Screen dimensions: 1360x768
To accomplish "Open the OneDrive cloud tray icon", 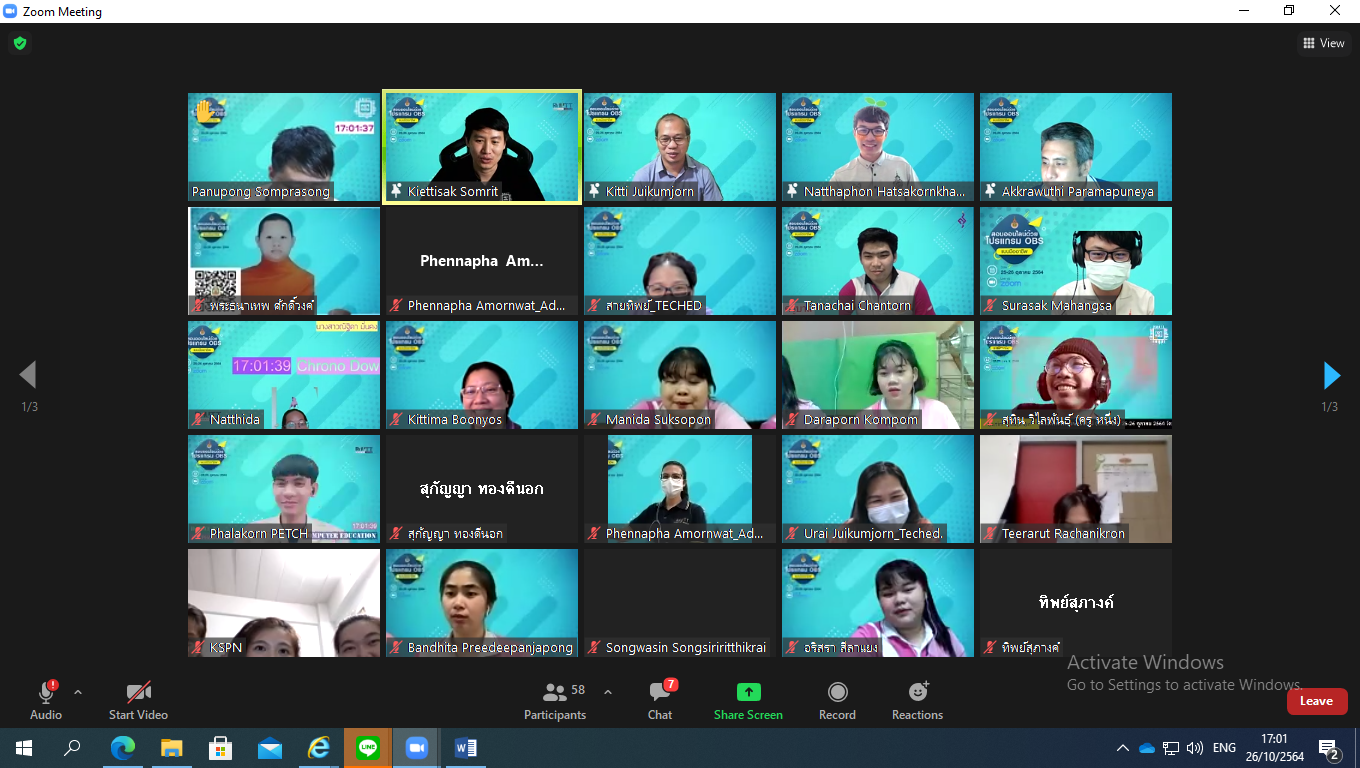I will click(1147, 748).
